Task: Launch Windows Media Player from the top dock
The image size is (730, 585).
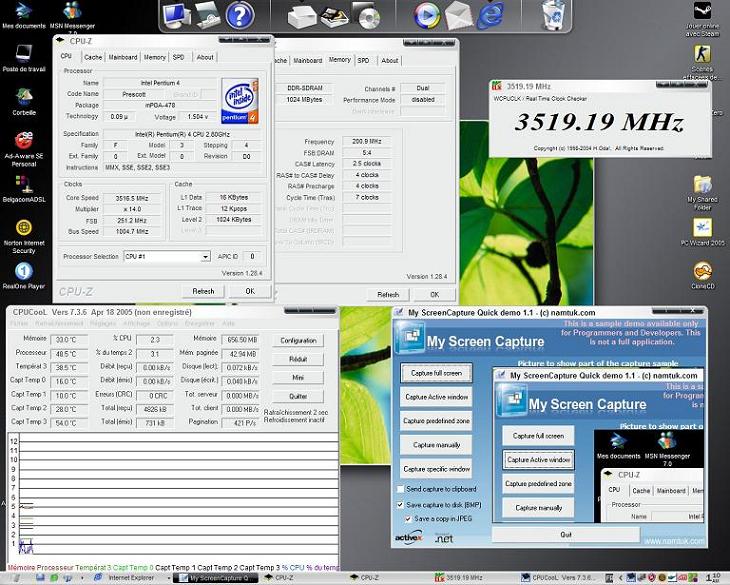Action: click(426, 16)
